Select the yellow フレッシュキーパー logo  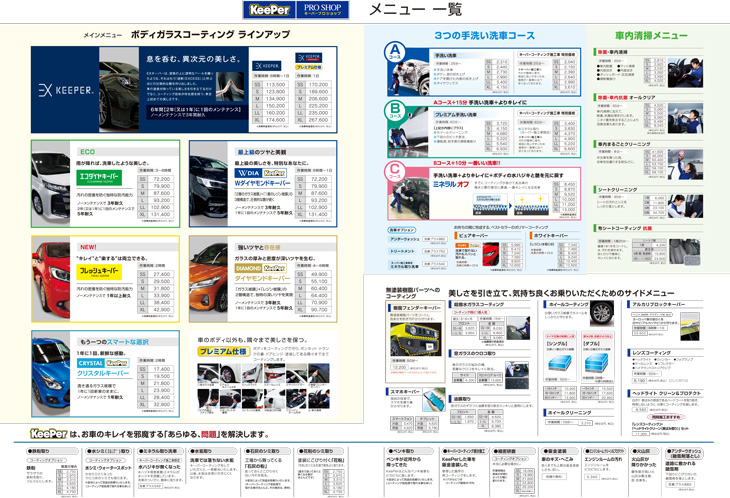pos(99,272)
